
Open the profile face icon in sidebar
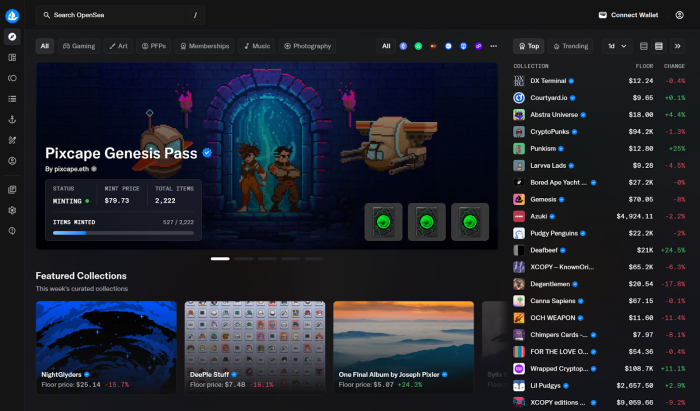tap(12, 161)
